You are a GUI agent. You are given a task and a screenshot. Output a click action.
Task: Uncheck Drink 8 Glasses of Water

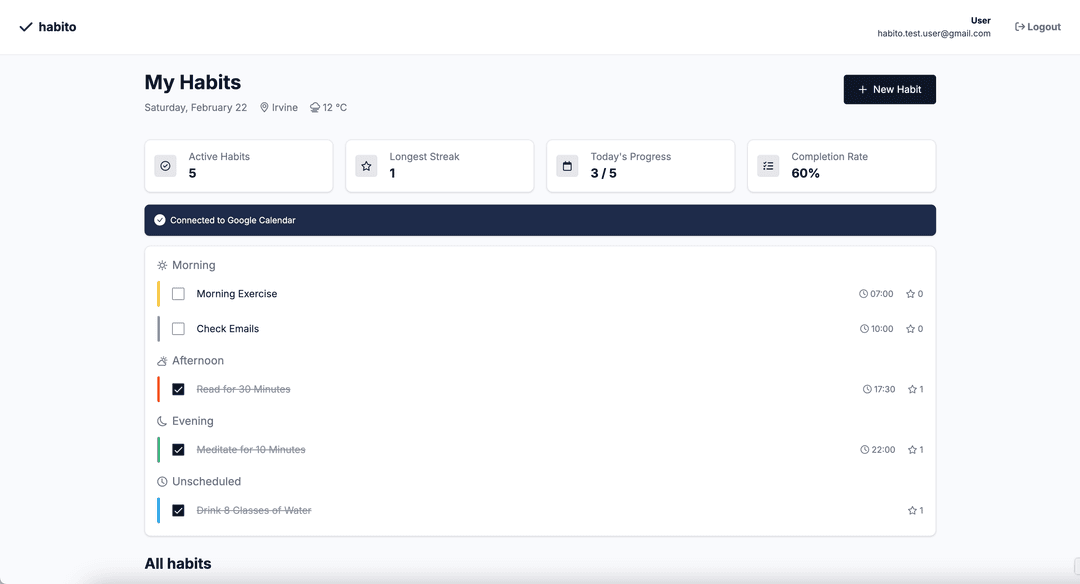[178, 510]
